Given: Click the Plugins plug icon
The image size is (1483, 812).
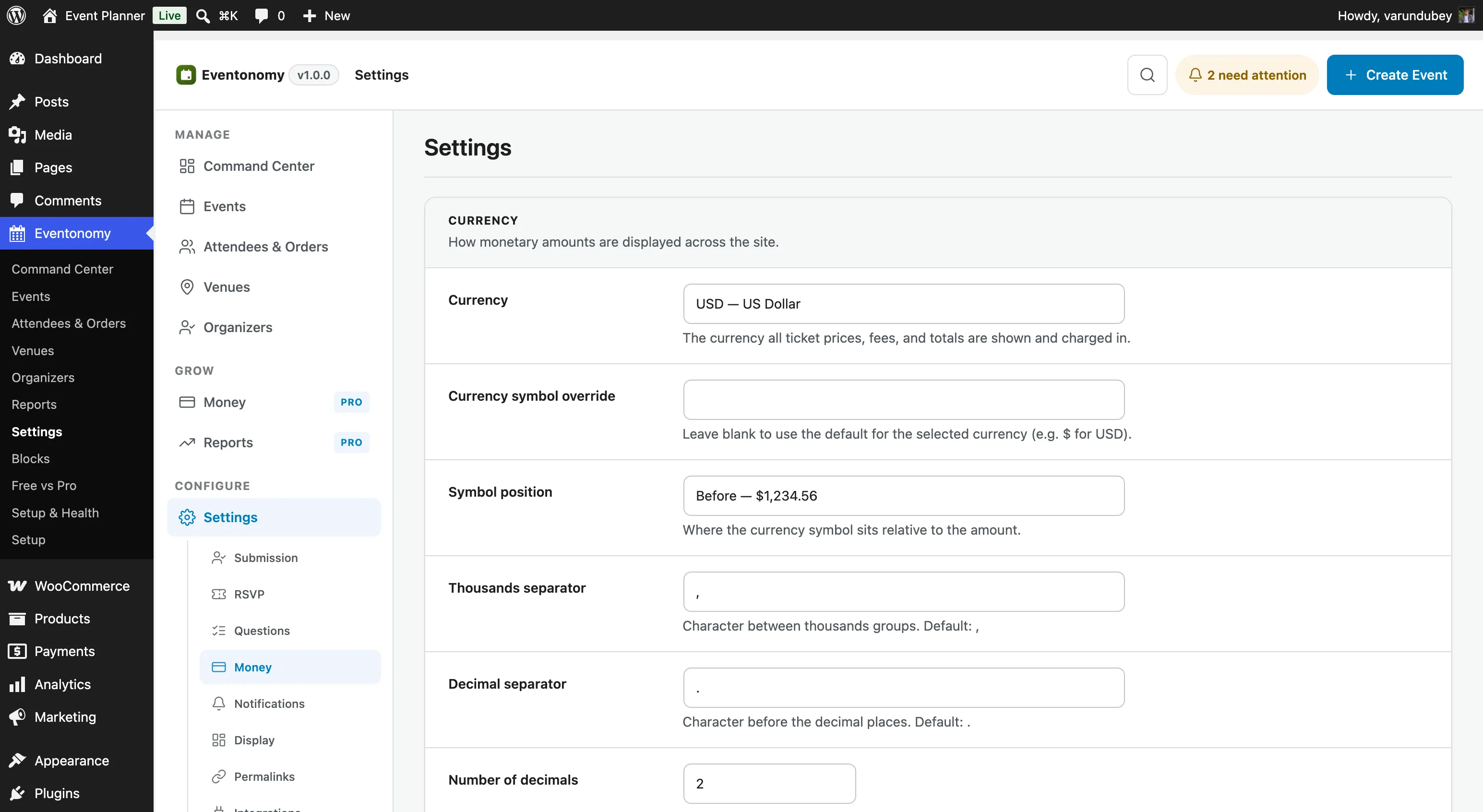Looking at the screenshot, I should pos(17,793).
